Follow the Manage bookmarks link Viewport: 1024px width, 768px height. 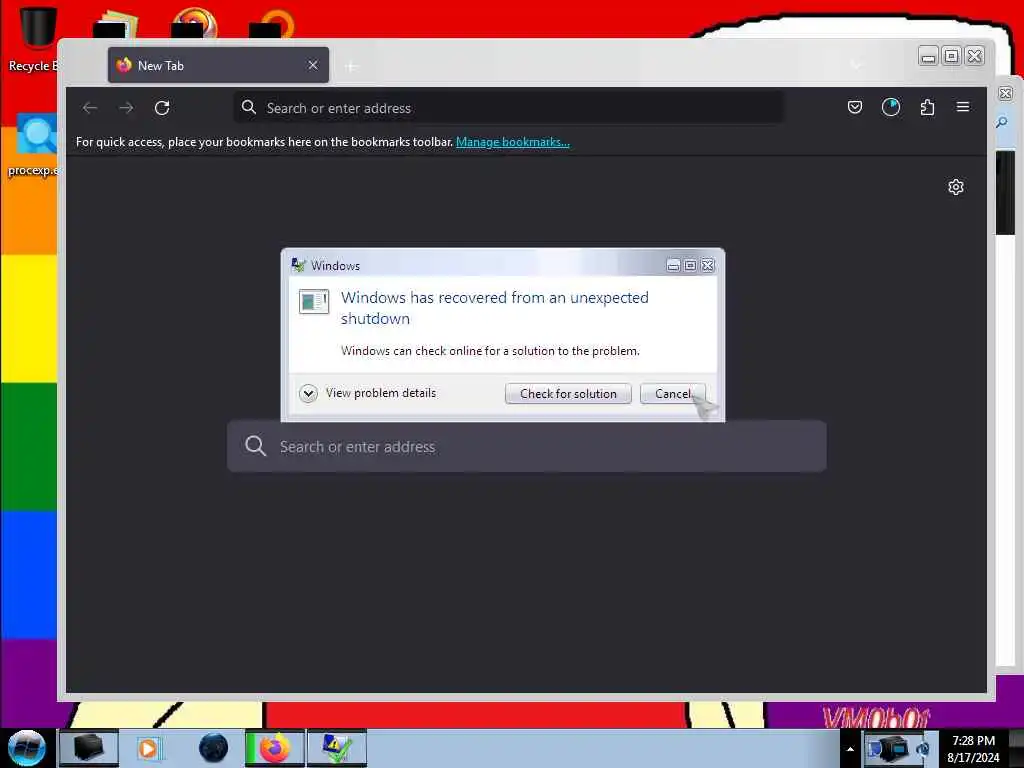[513, 142]
